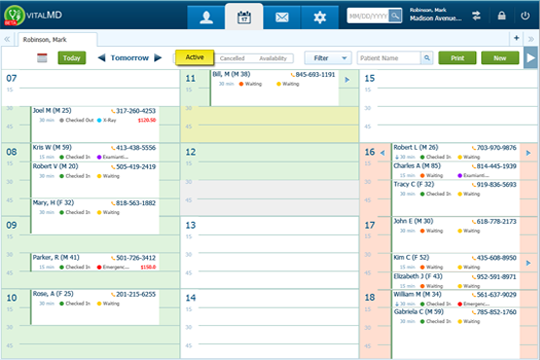Click the power logout icon
Image resolution: width=540 pixels, height=360 pixels.
525,16
